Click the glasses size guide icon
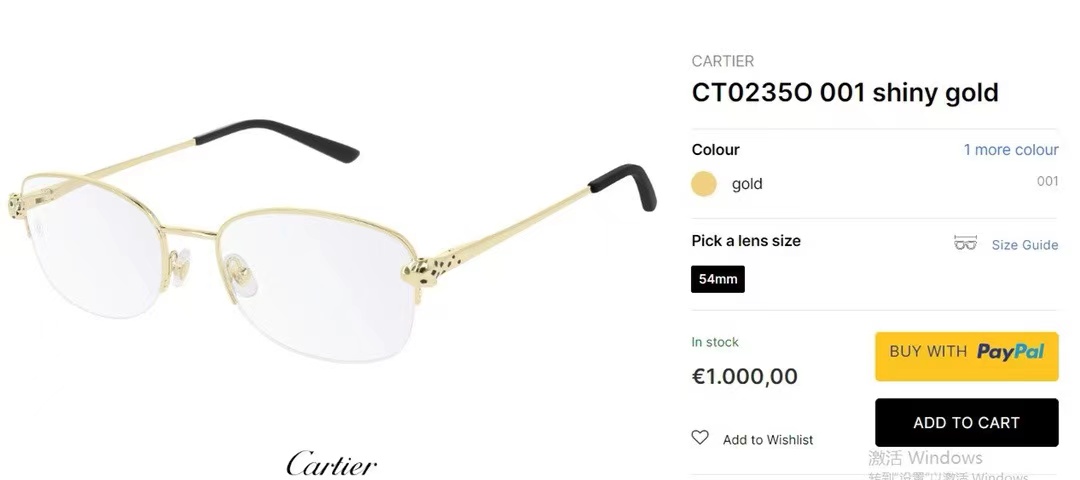This screenshot has width=1080, height=480. (x=965, y=243)
